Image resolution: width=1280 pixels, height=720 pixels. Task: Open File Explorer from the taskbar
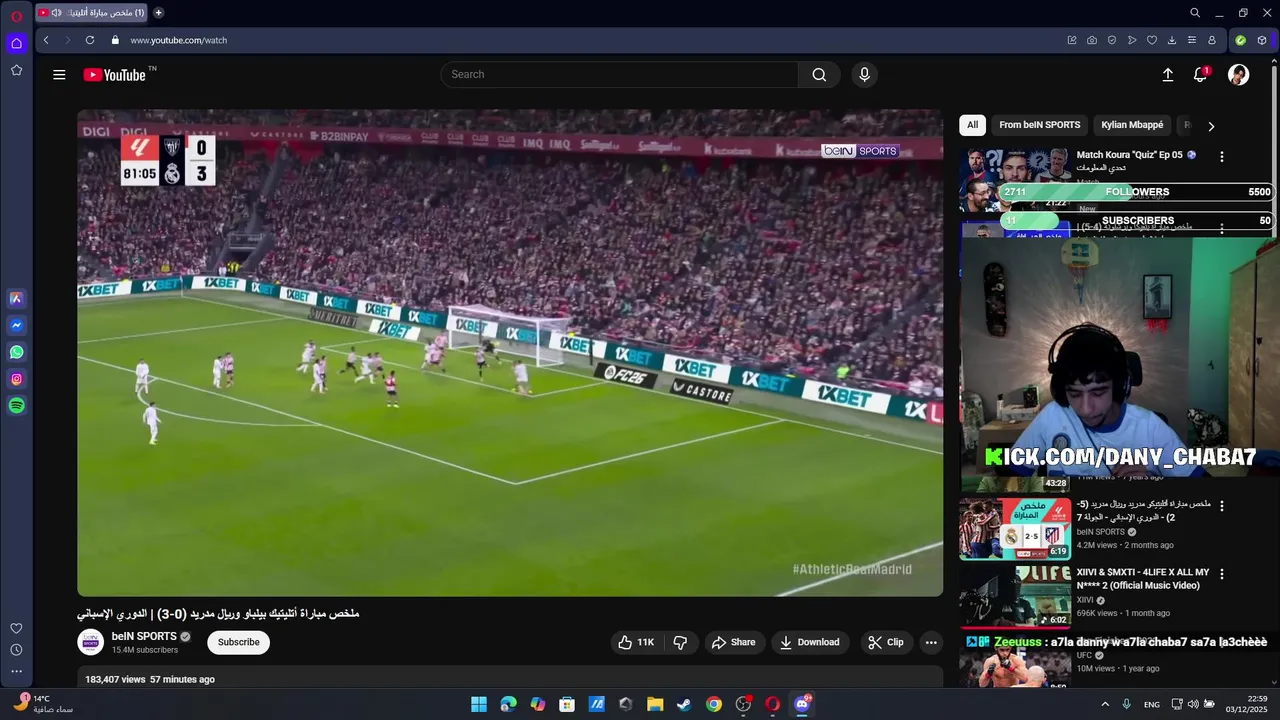(x=655, y=704)
